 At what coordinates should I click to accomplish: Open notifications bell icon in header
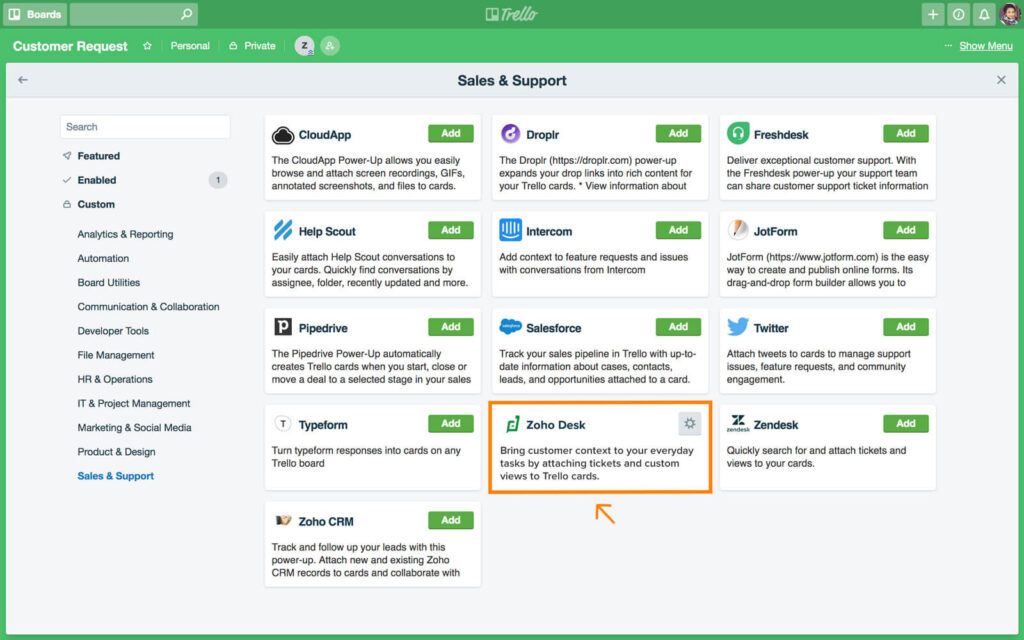pos(983,14)
